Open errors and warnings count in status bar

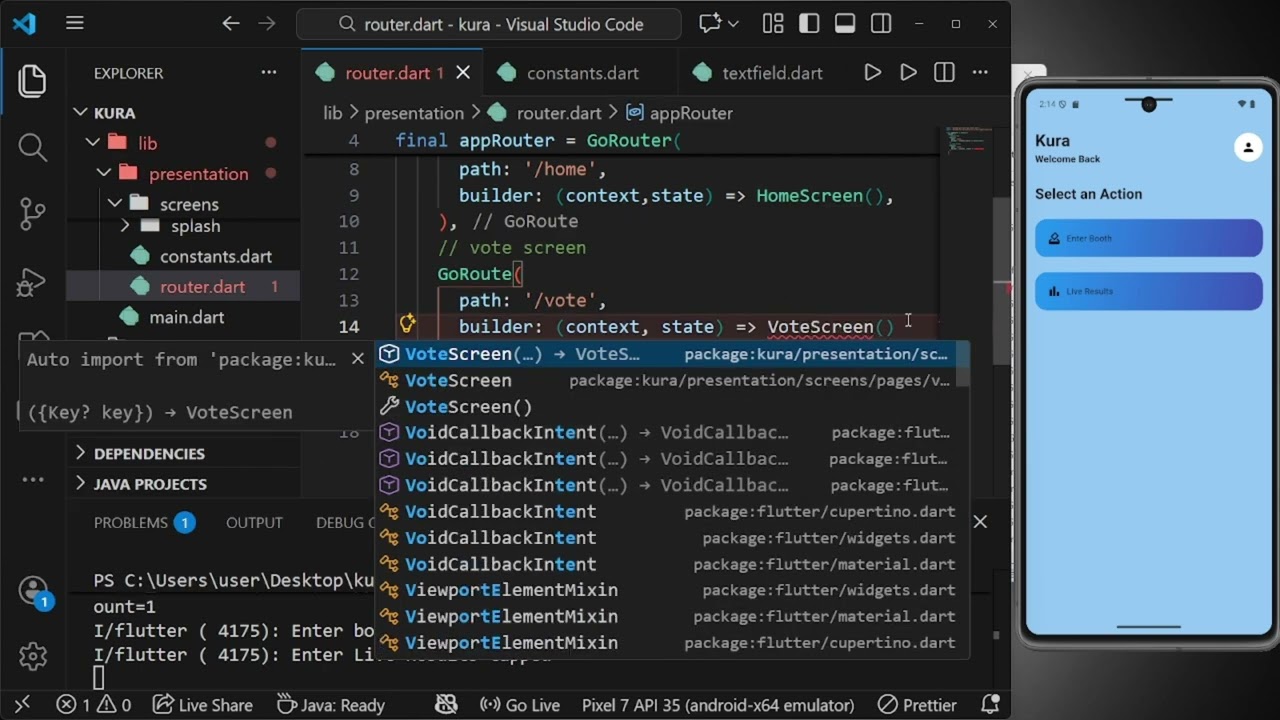(93, 705)
